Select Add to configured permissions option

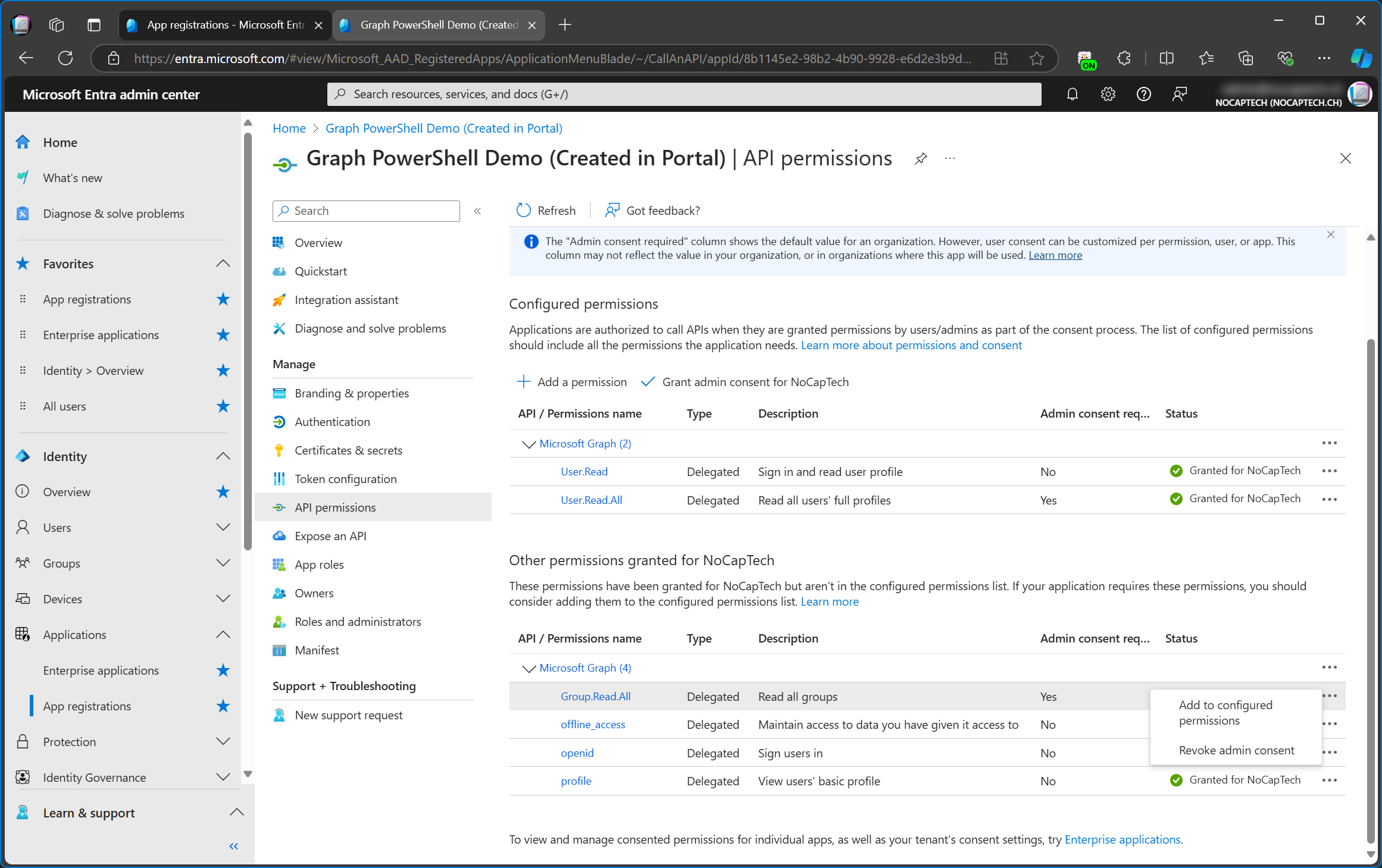pos(1225,712)
